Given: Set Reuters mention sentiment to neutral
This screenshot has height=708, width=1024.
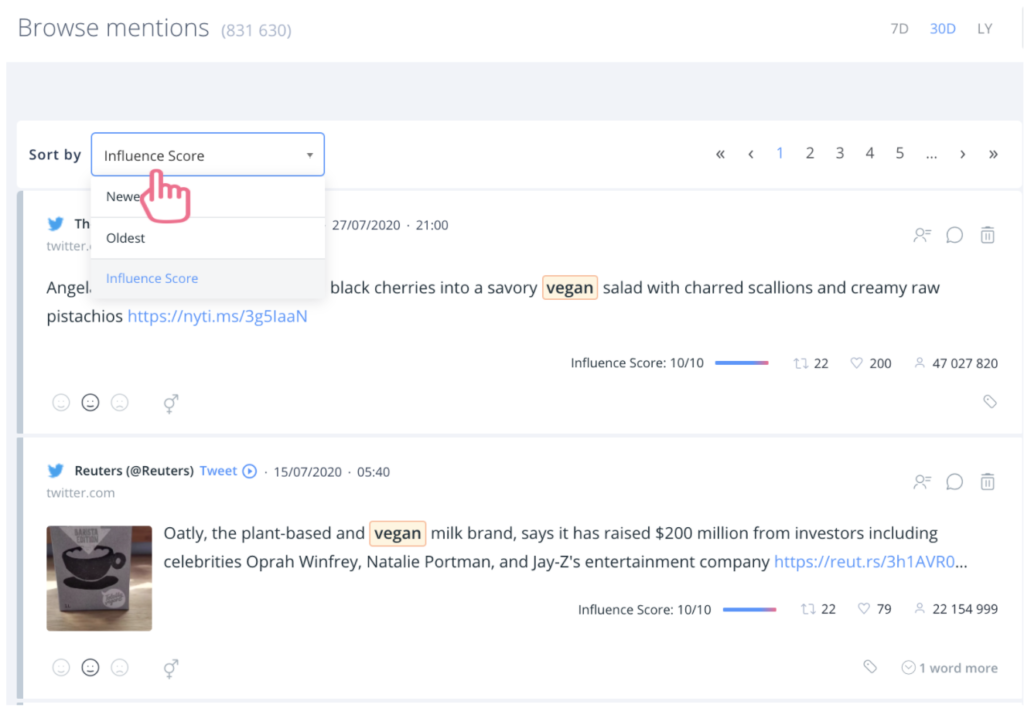Looking at the screenshot, I should tap(90, 667).
